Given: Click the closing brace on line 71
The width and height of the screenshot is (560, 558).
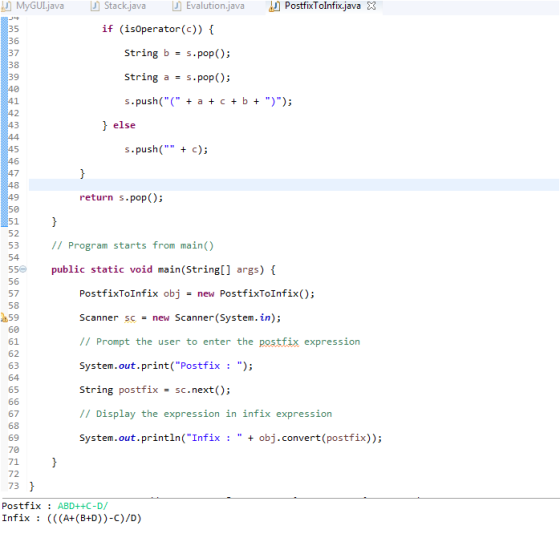Looking at the screenshot, I should 54,462.
